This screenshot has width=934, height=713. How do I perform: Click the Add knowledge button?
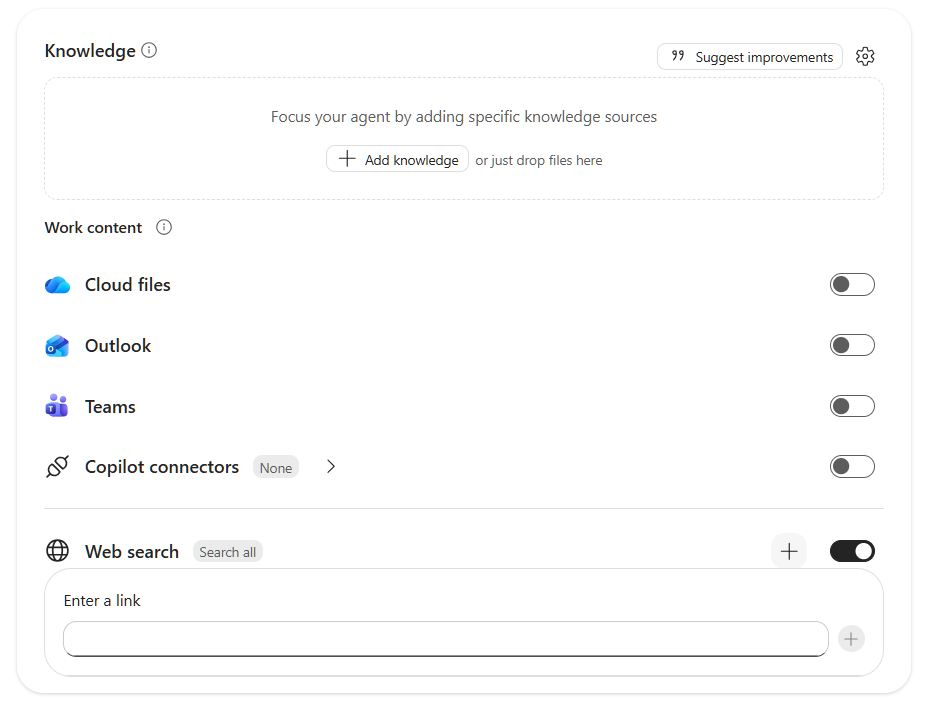397,159
